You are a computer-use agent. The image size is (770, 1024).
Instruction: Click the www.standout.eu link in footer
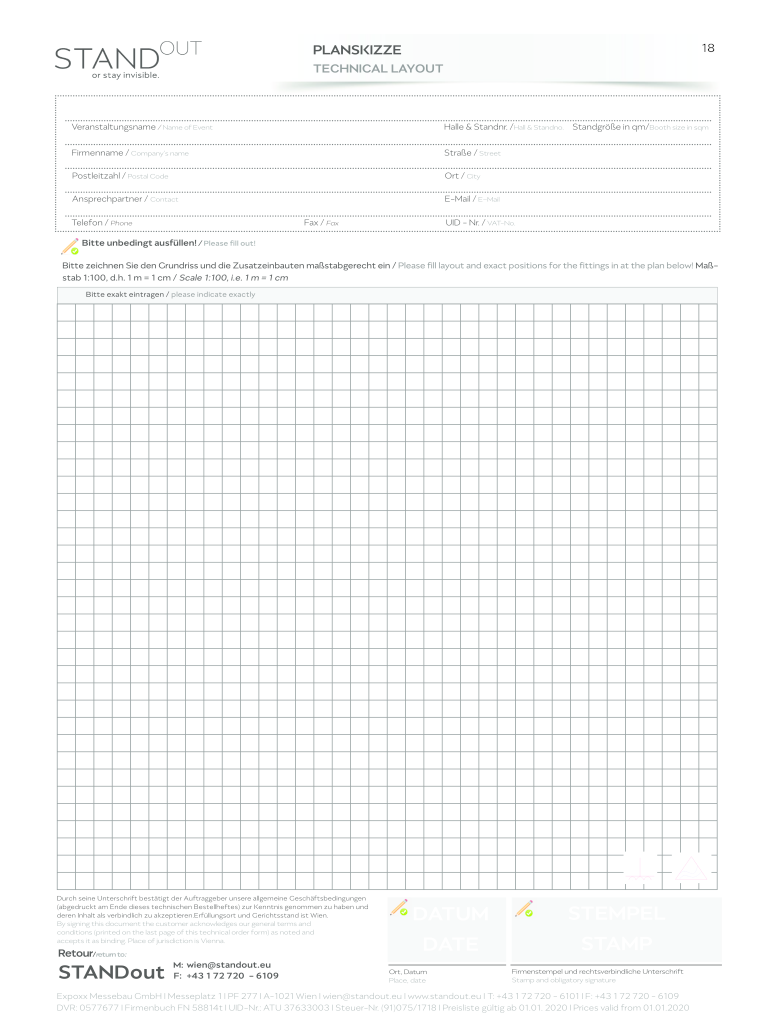pos(446,997)
